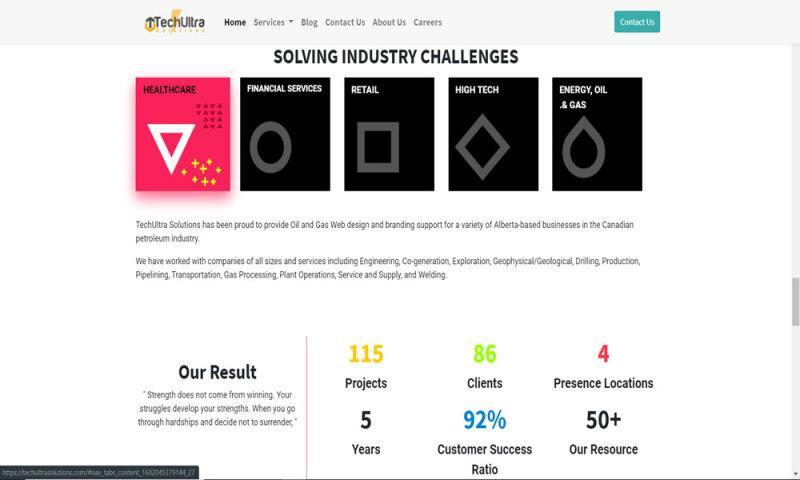Select the Financial Services circle icon

tap(270, 147)
